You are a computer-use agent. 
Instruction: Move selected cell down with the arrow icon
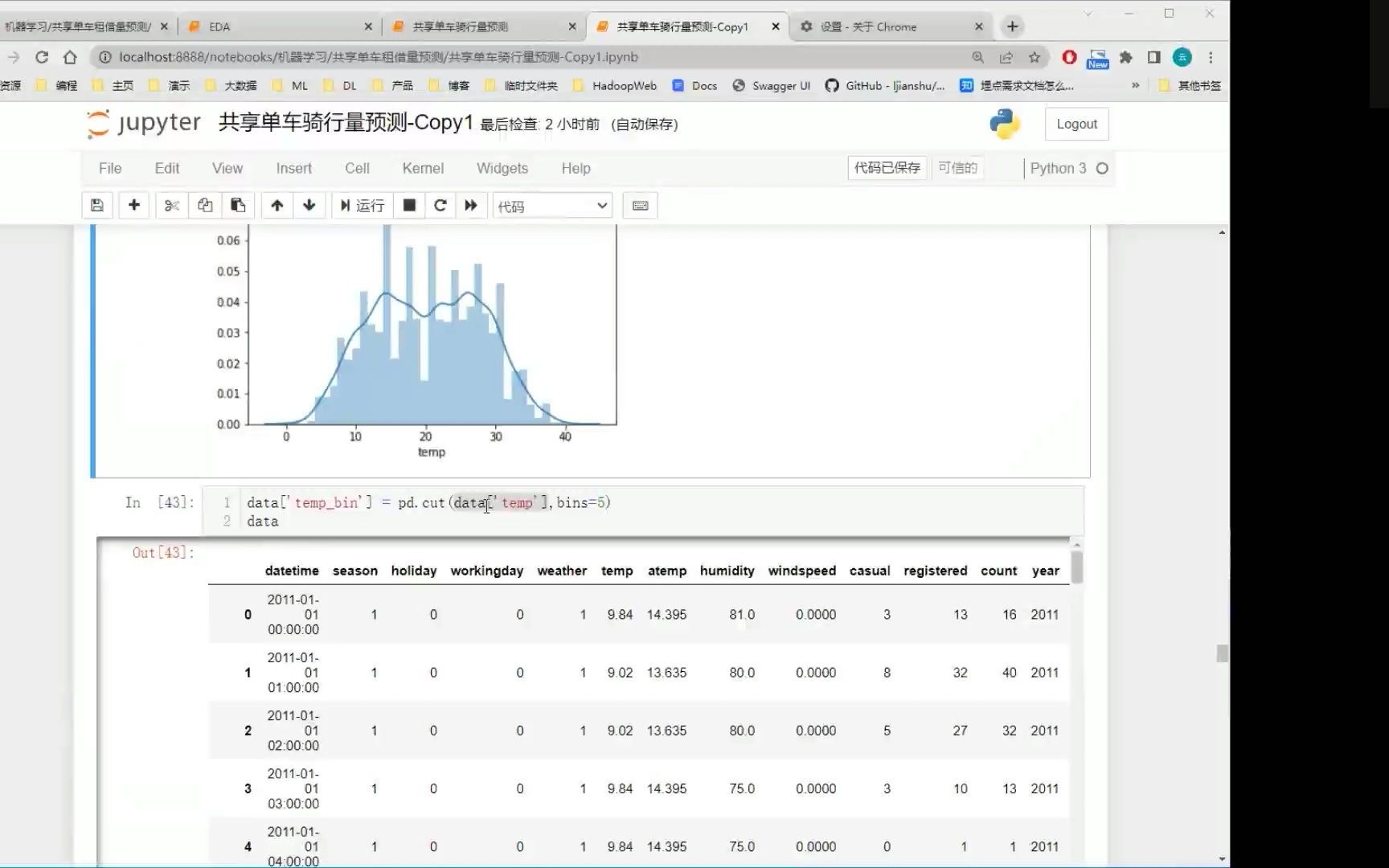309,206
